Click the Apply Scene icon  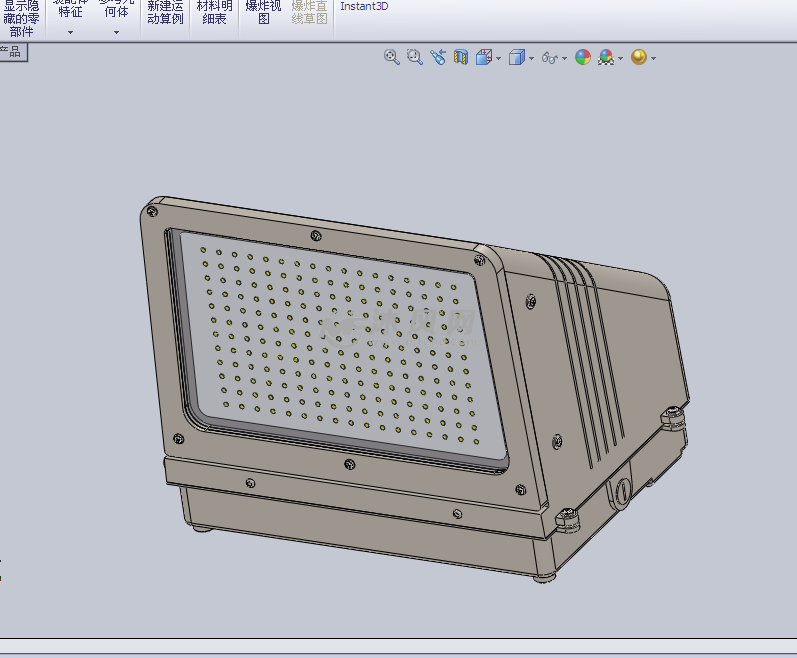point(606,58)
